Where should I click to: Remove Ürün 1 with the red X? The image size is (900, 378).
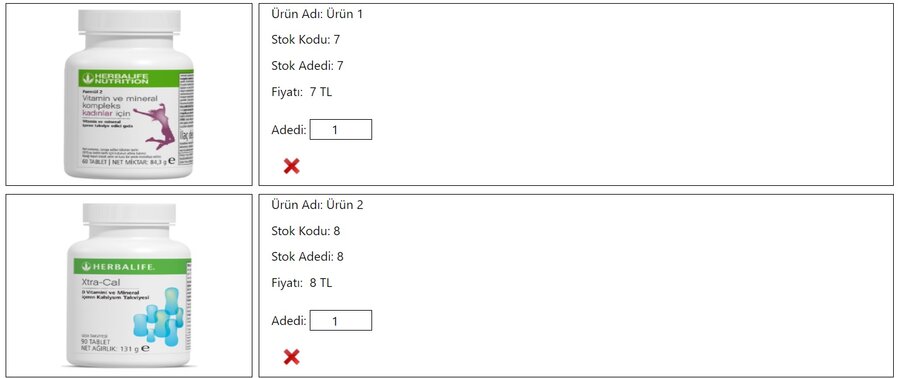292,166
